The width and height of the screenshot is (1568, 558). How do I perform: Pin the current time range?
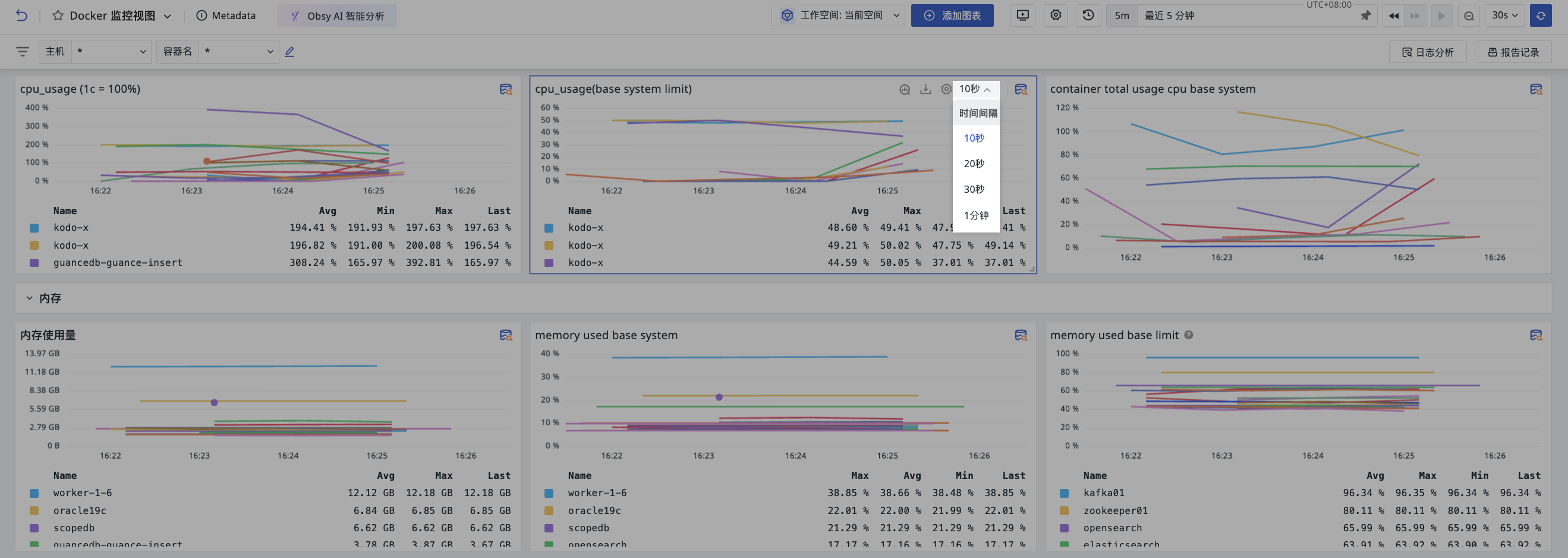tap(1366, 15)
